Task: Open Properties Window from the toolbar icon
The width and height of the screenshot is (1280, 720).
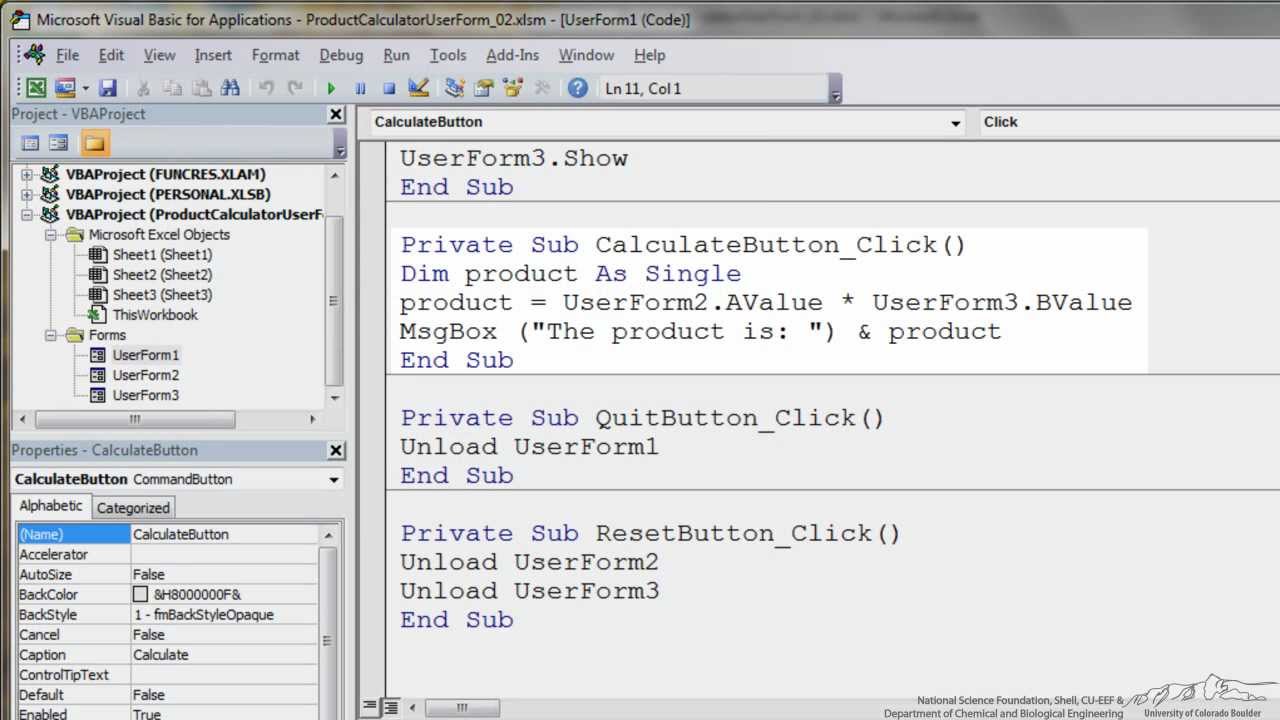Action: click(484, 88)
